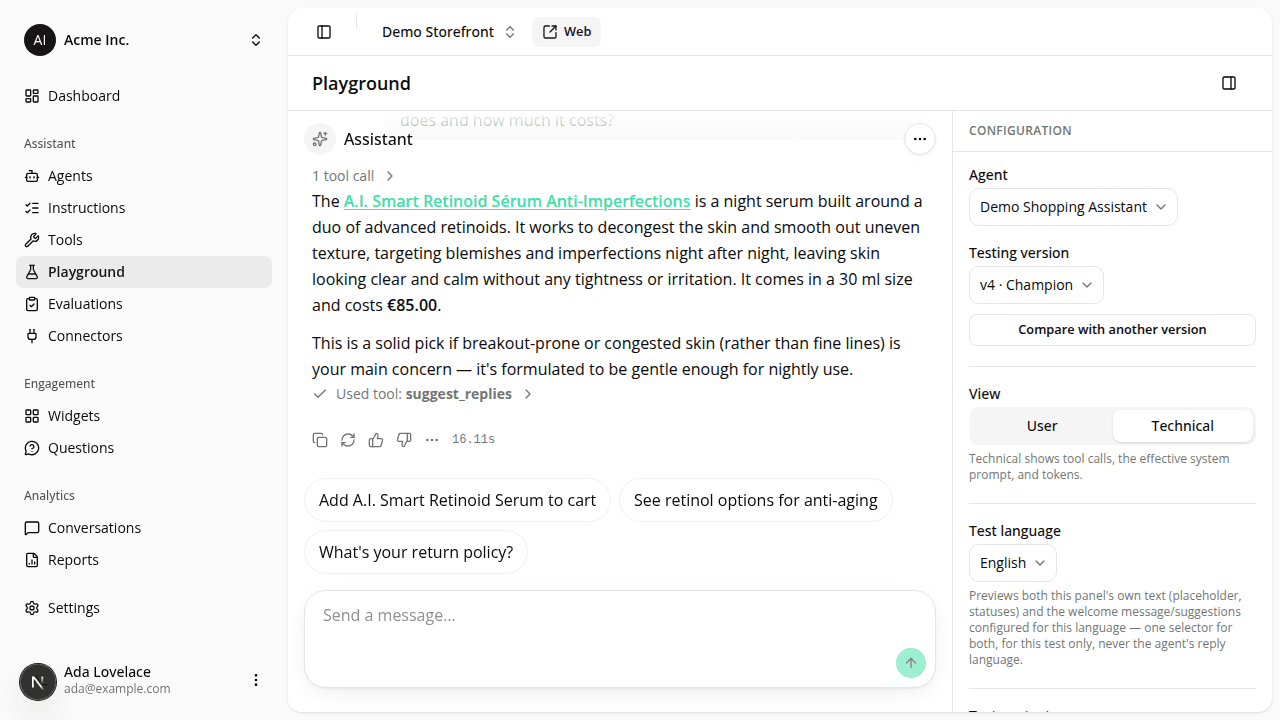Expand Used tool suggest_replies details
This screenshot has width=1280, height=720.
423,394
